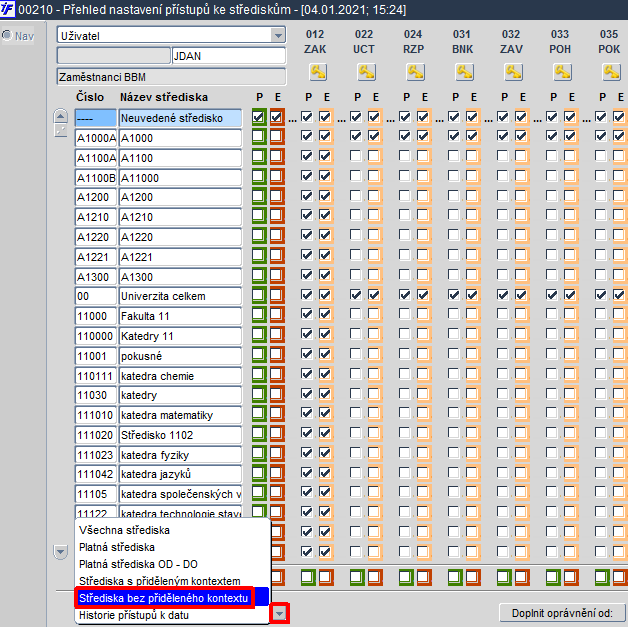Click the key icon under 024 RZP
Screen dimensions: 628x627
(415, 72)
